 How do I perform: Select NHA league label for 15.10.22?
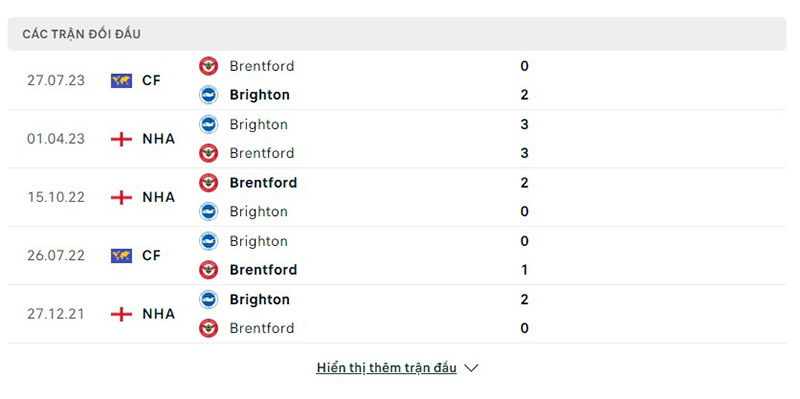coord(159,197)
